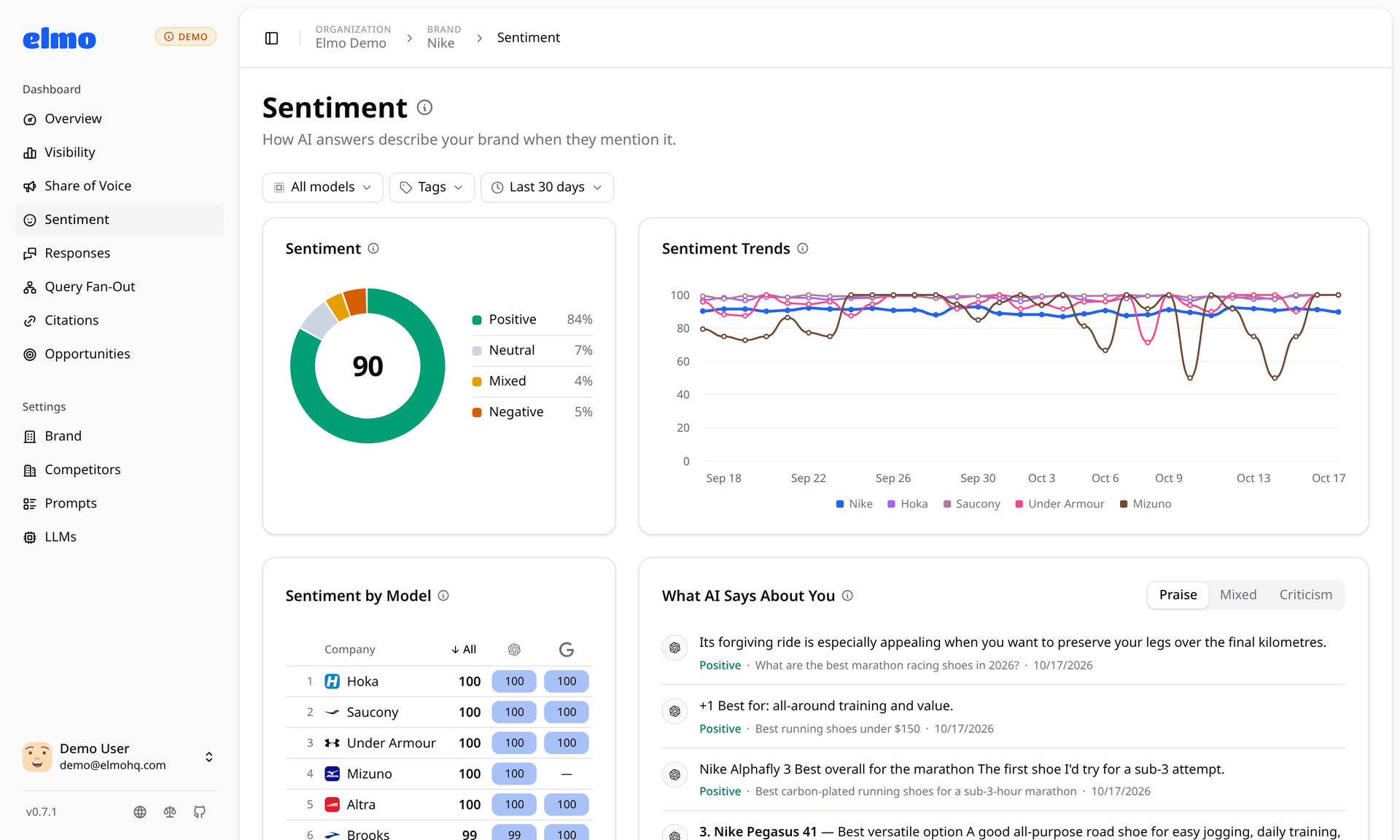The image size is (1400, 840).
Task: Go to Overview in sidebar
Action: pos(119,119)
